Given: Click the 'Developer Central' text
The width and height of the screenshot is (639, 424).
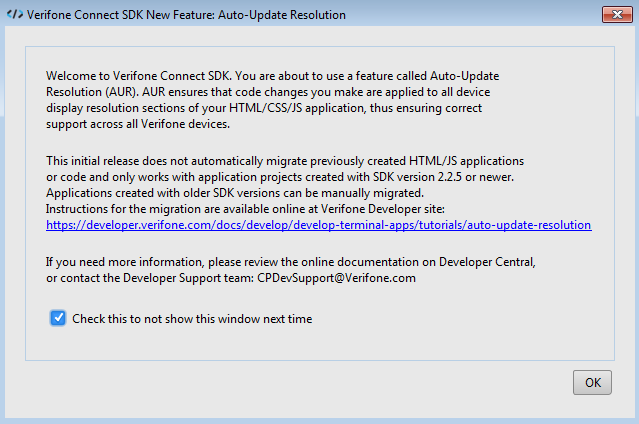Looking at the screenshot, I should [x=487, y=262].
